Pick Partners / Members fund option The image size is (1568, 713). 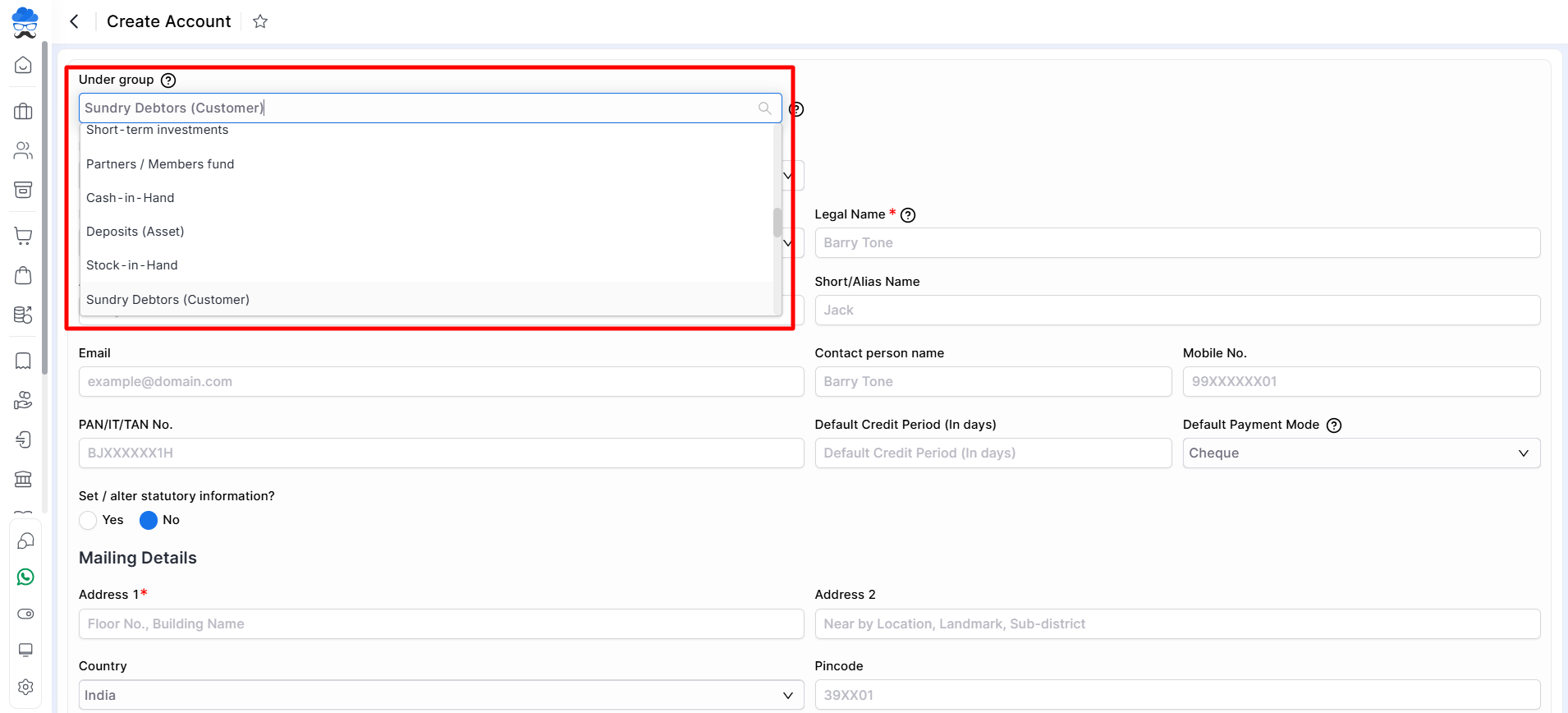pos(160,164)
